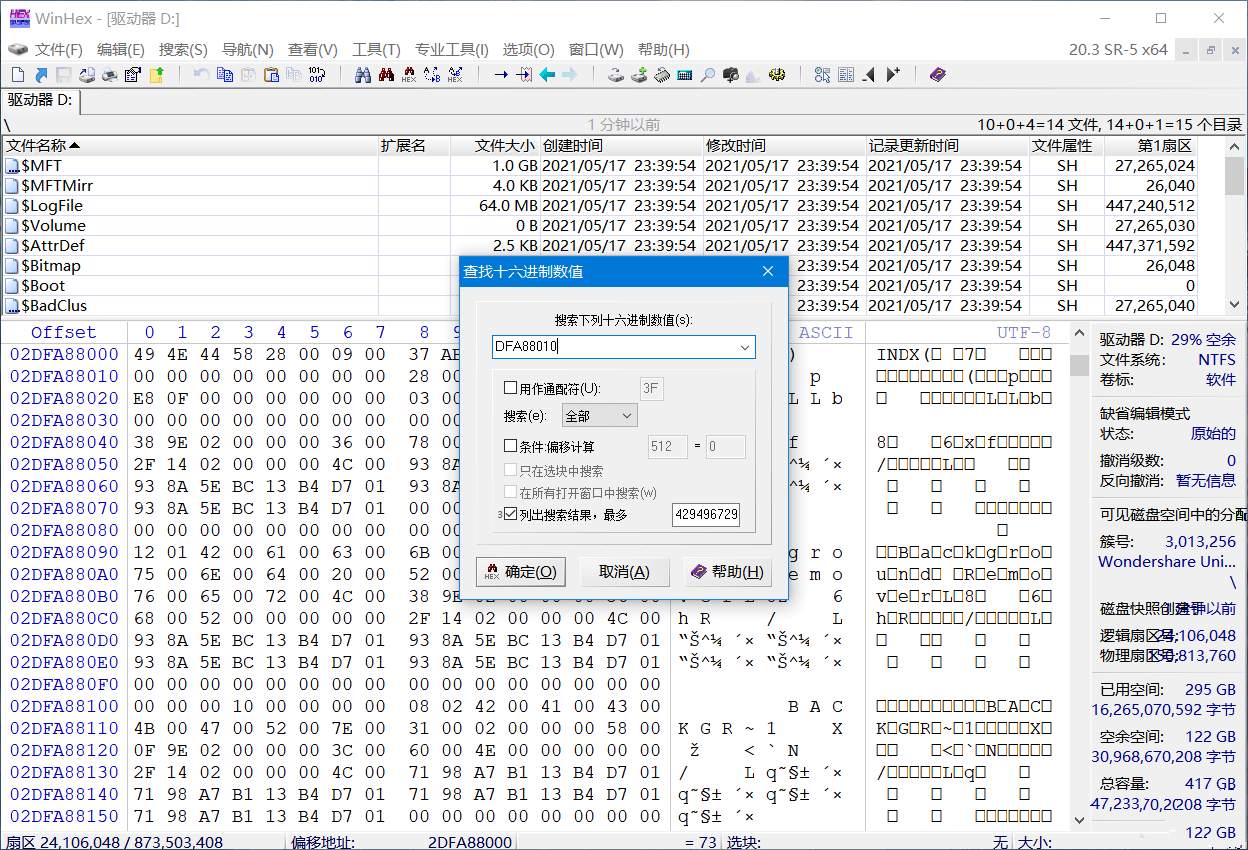Click the Go To Offset arrow icon
This screenshot has width=1248, height=850.
[501, 75]
